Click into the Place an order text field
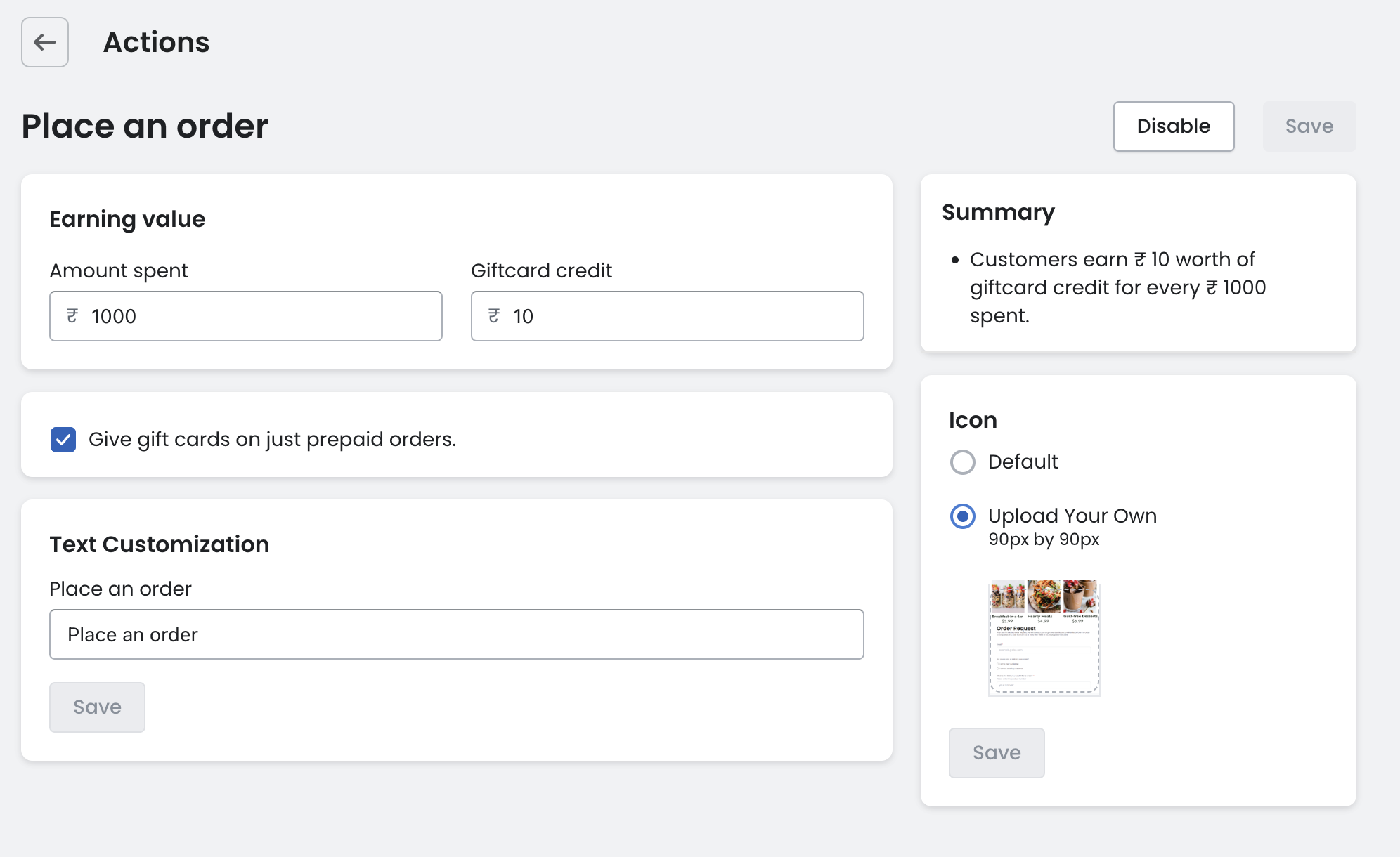Screen dimensions: 1400x857 [x=457, y=634]
